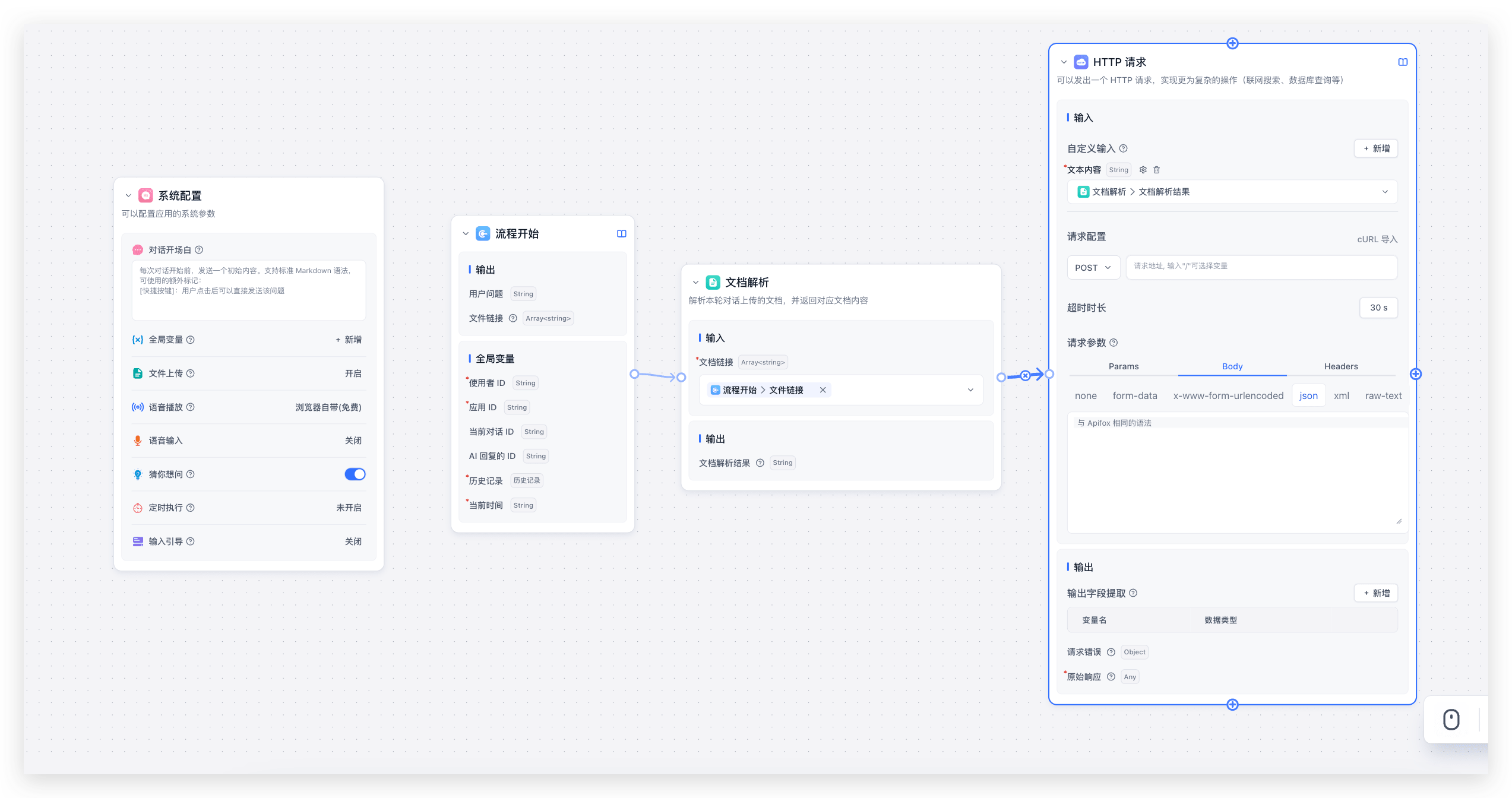Open the POST method dropdown
Image resolution: width=1512 pixels, height=798 pixels.
click(1093, 268)
